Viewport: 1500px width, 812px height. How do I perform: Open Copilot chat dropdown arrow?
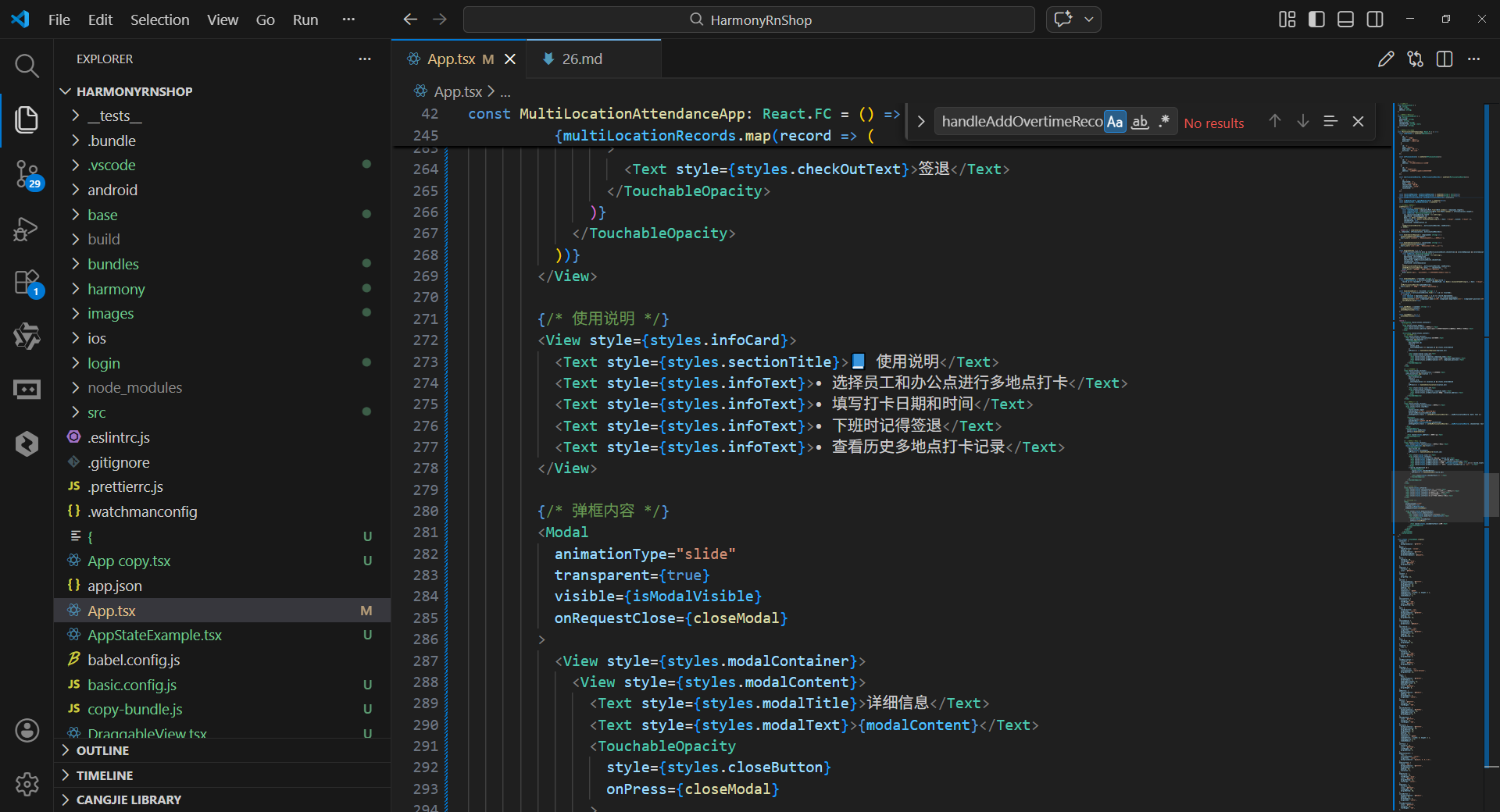pyautogui.click(x=1089, y=20)
